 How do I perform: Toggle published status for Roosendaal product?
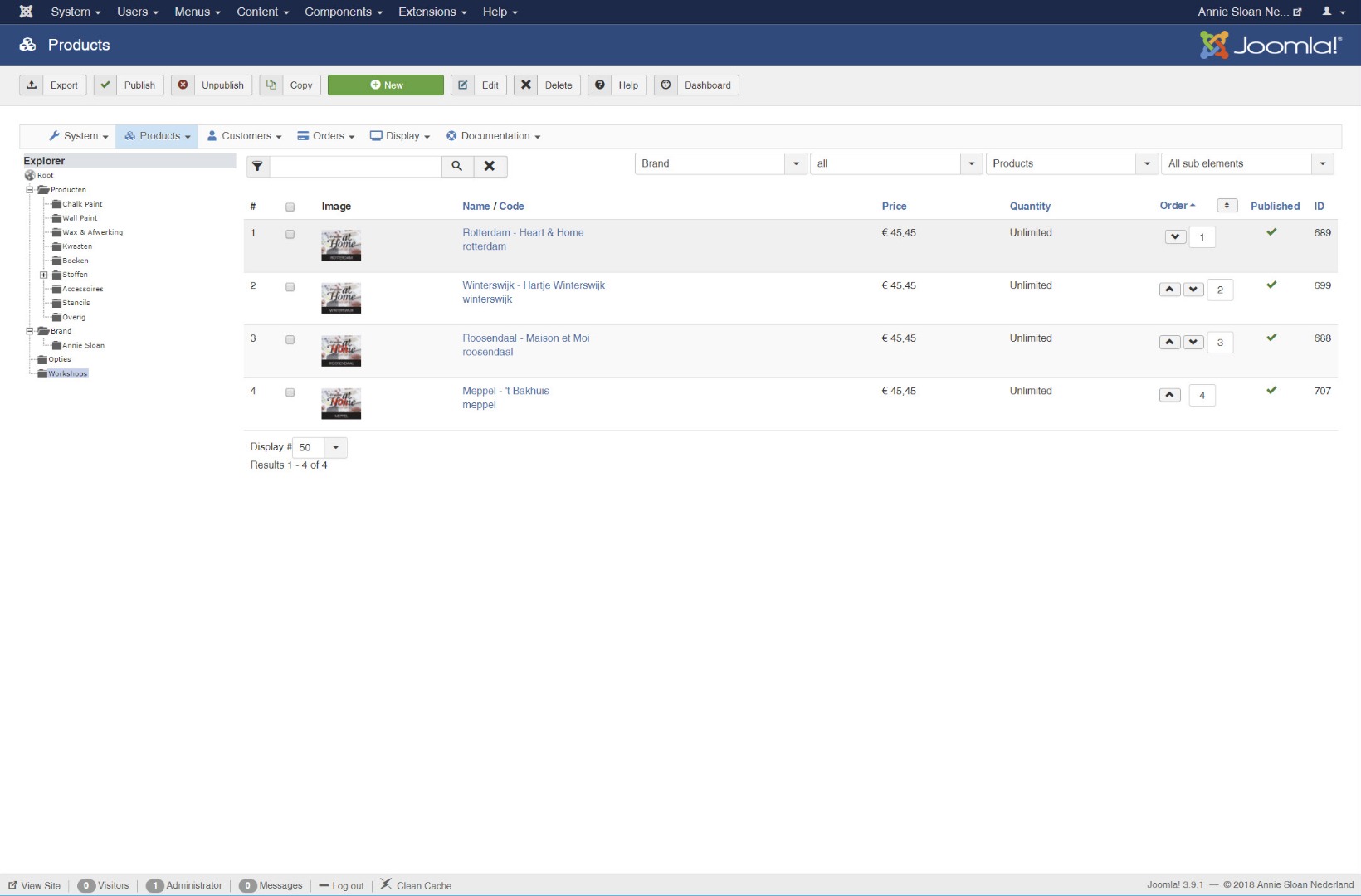(x=1271, y=338)
